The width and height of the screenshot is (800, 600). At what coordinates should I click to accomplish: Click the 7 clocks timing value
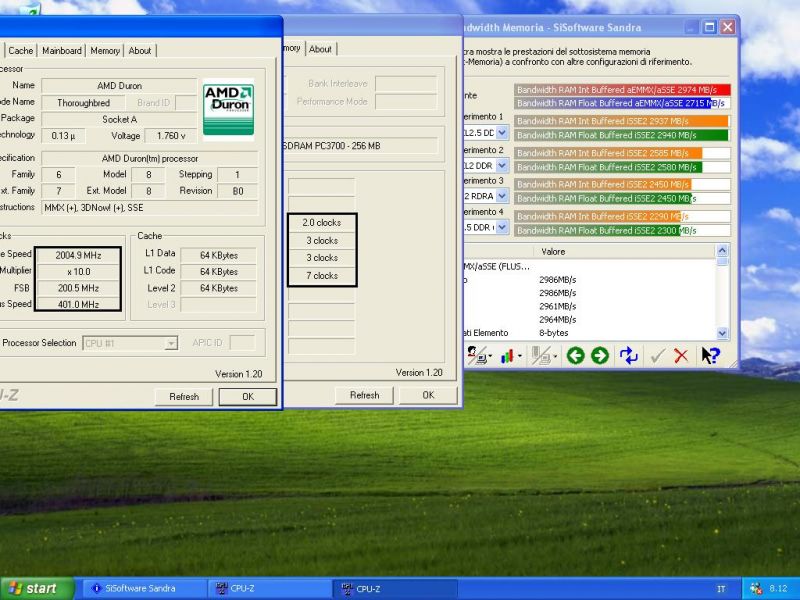click(x=321, y=276)
